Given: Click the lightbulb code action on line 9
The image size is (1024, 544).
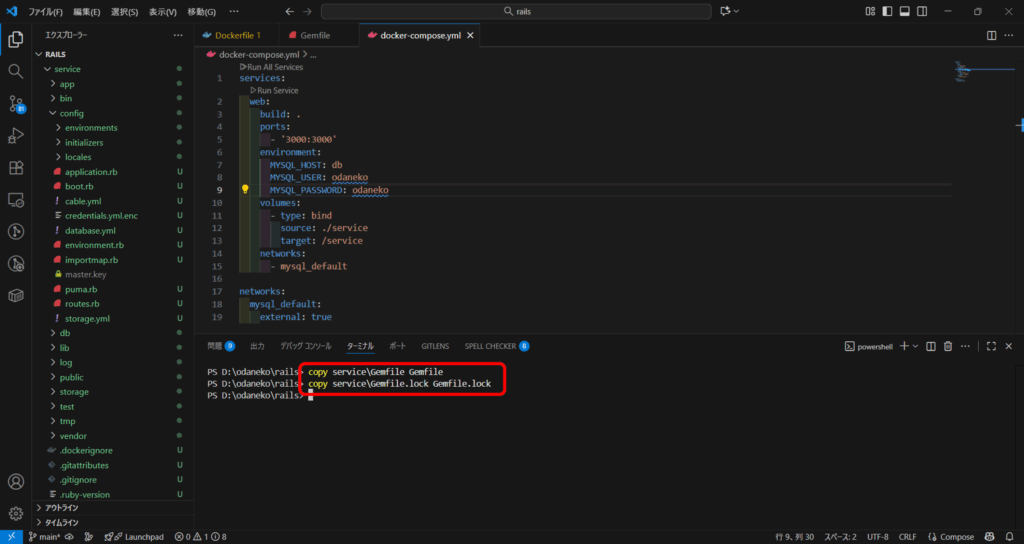Looking at the screenshot, I should point(244,189).
